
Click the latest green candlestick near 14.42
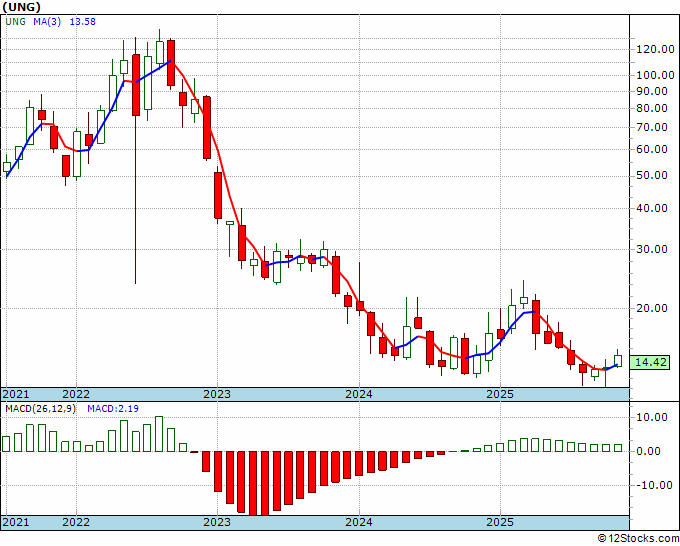pyautogui.click(x=618, y=361)
